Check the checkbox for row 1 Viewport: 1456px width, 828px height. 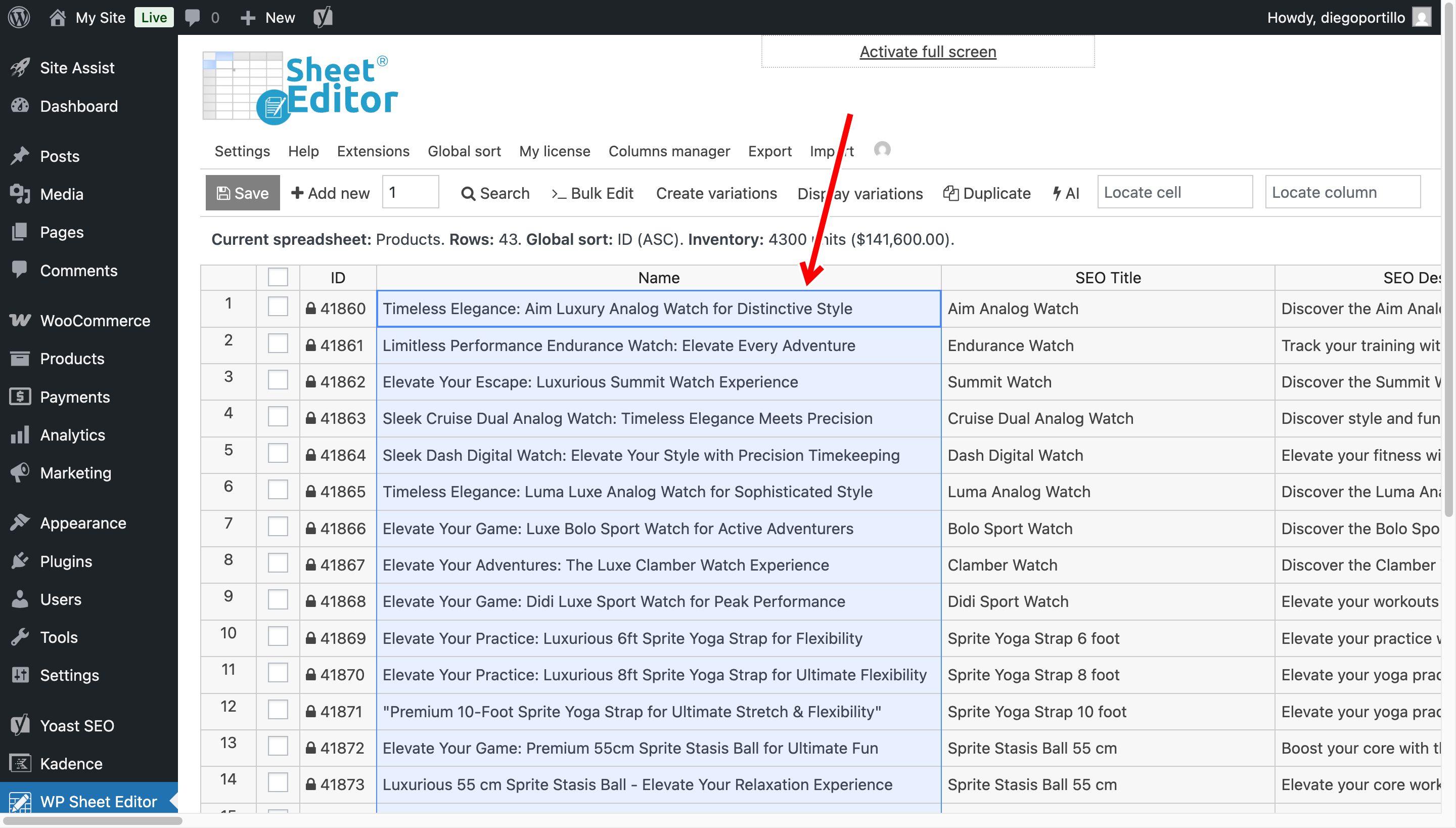click(x=278, y=306)
